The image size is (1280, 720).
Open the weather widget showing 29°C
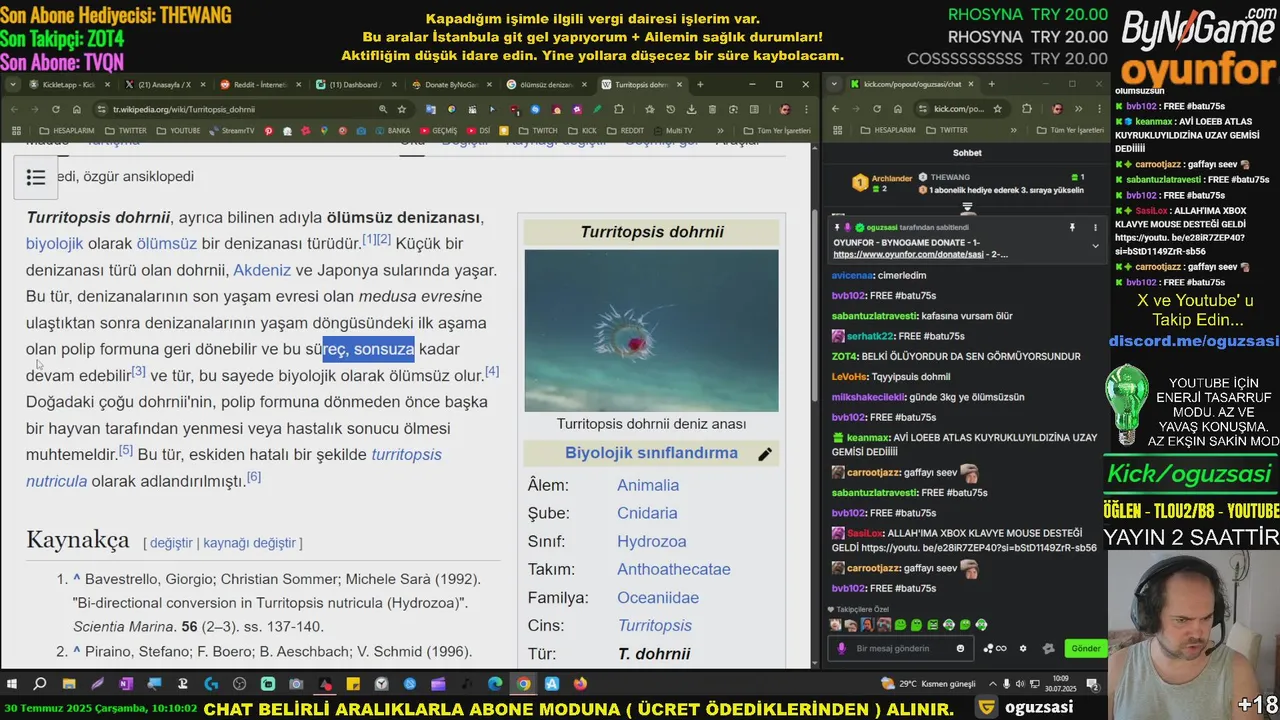pyautogui.click(x=927, y=684)
